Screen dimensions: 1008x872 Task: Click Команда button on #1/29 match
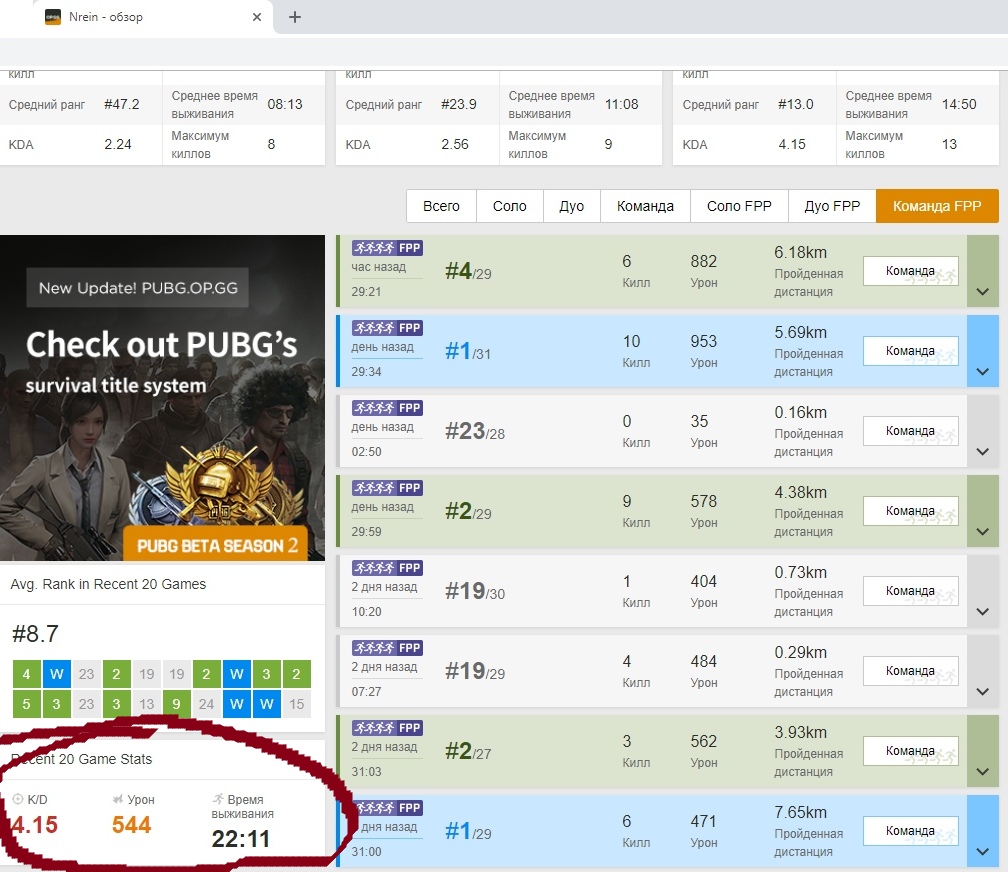pyautogui.click(x=910, y=831)
